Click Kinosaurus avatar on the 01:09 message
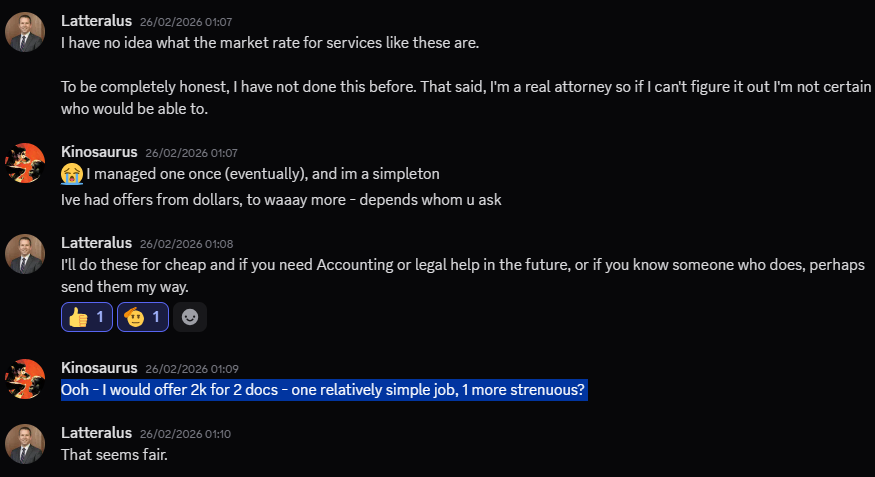875x477 pixels. 25,379
